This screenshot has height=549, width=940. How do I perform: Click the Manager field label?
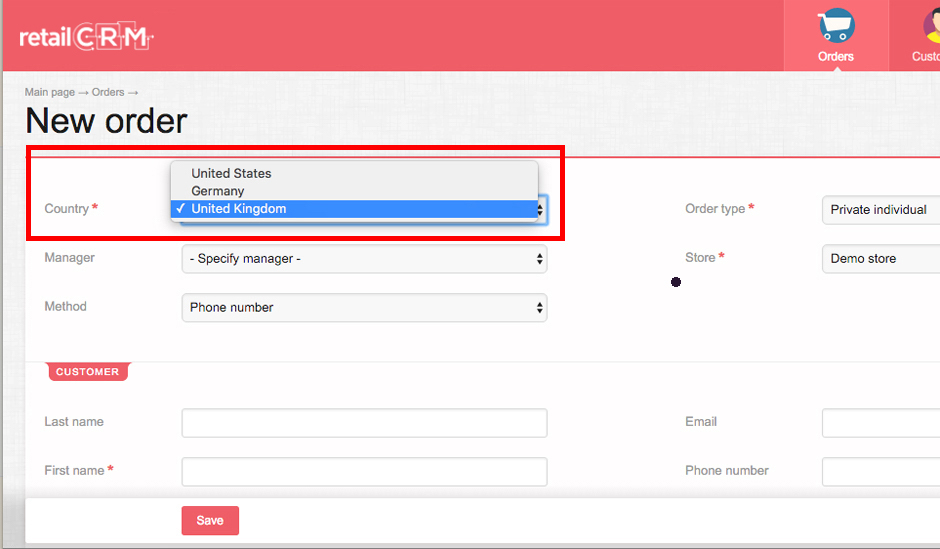coord(70,258)
